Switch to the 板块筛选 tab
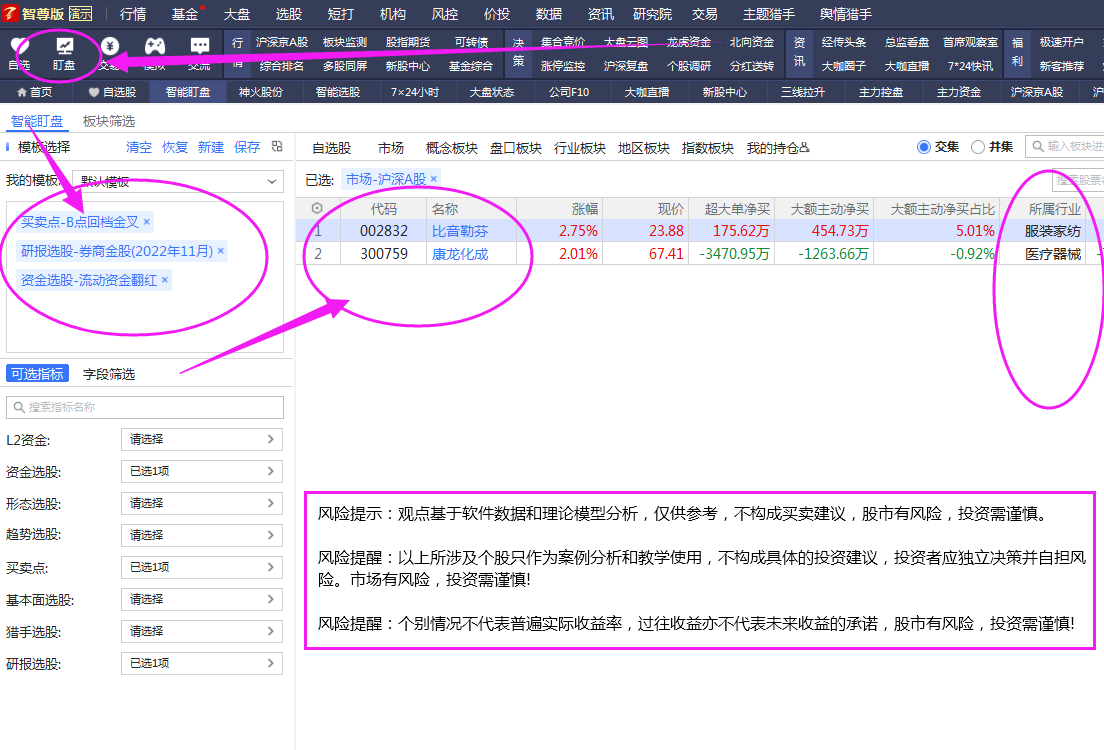The image size is (1104, 750). click(108, 121)
